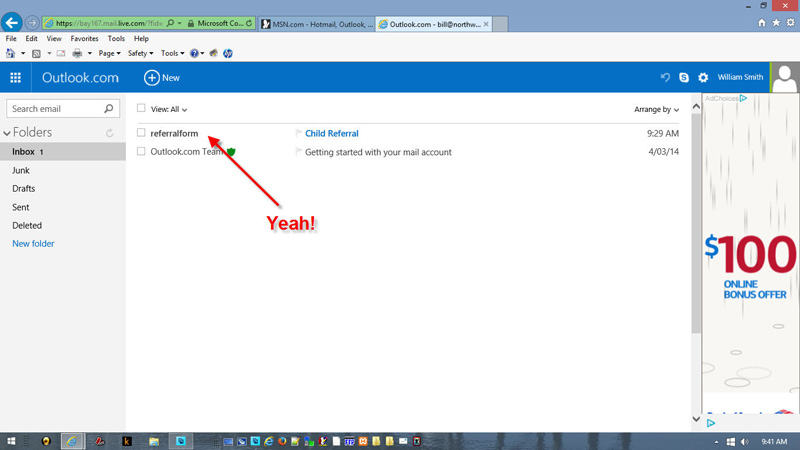The image size is (800, 450).
Task: Click the Print toolbar icon
Action: (77, 53)
